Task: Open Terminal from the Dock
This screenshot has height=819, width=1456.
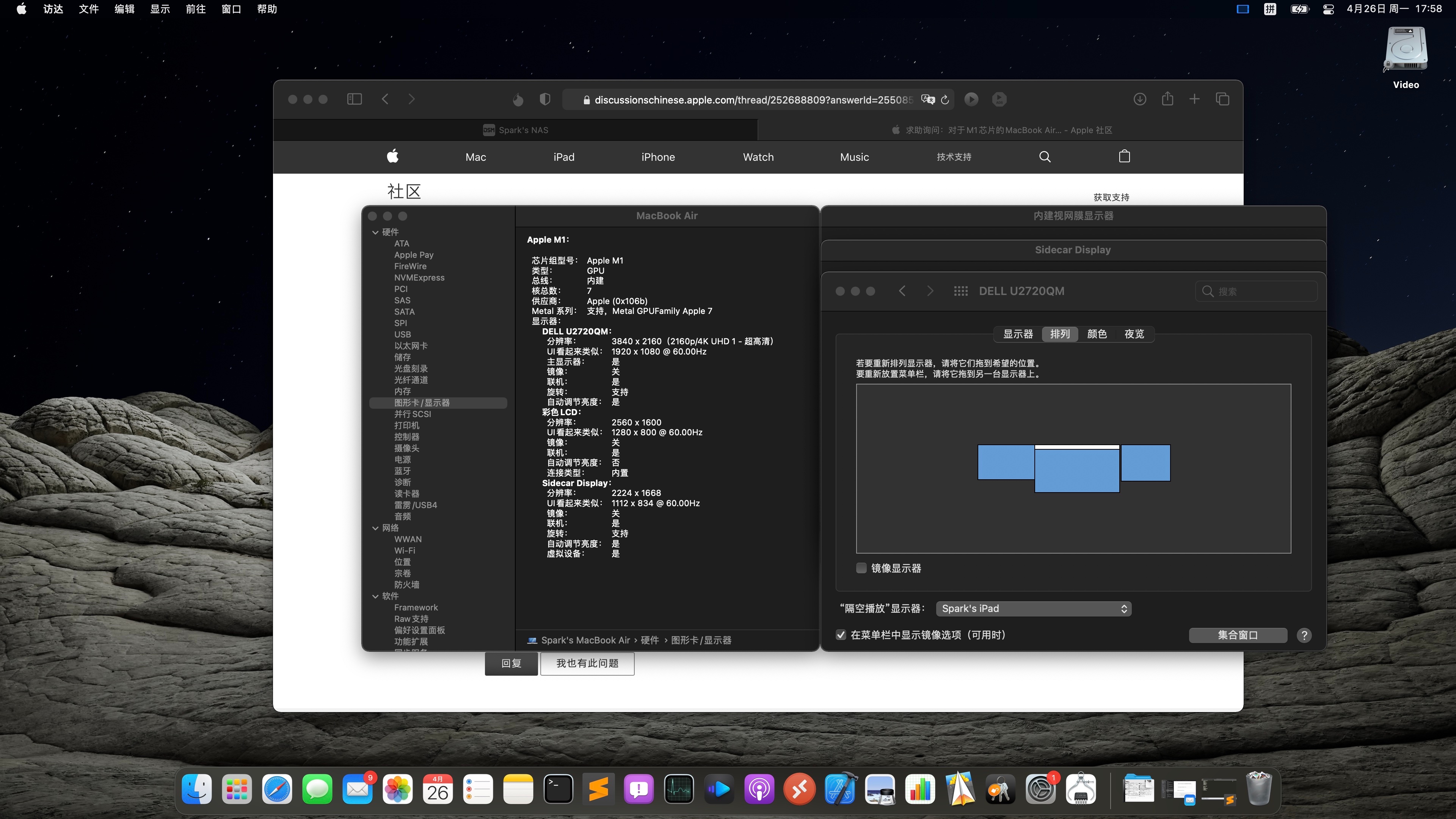Action: pyautogui.click(x=558, y=789)
